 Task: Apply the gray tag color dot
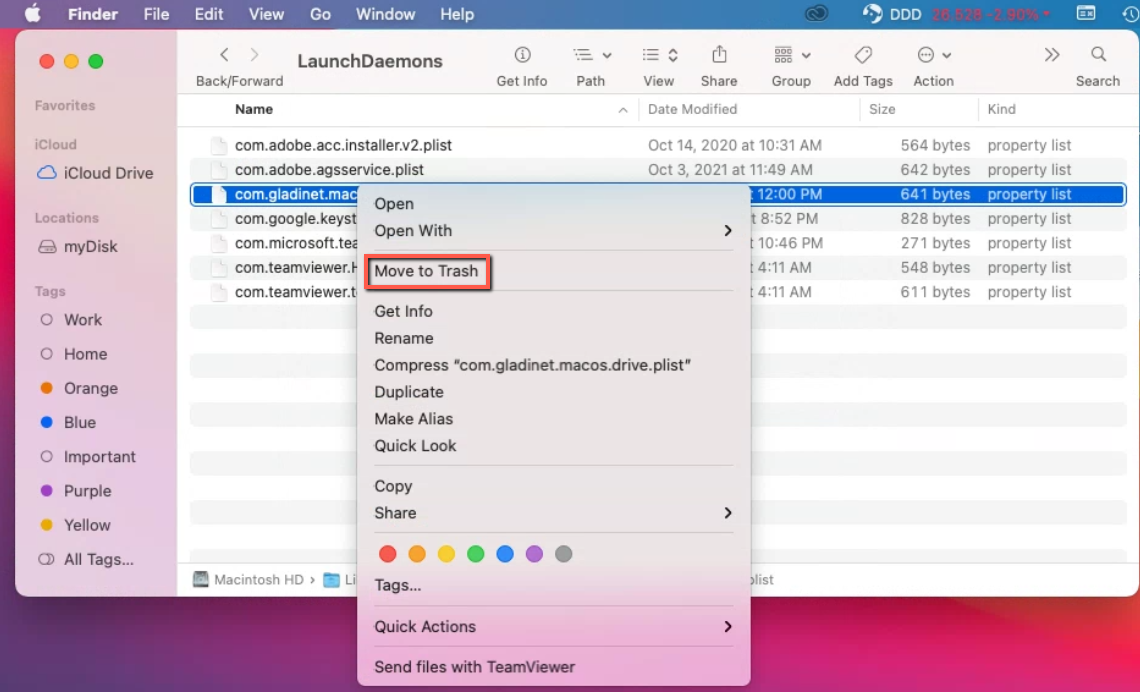[563, 554]
